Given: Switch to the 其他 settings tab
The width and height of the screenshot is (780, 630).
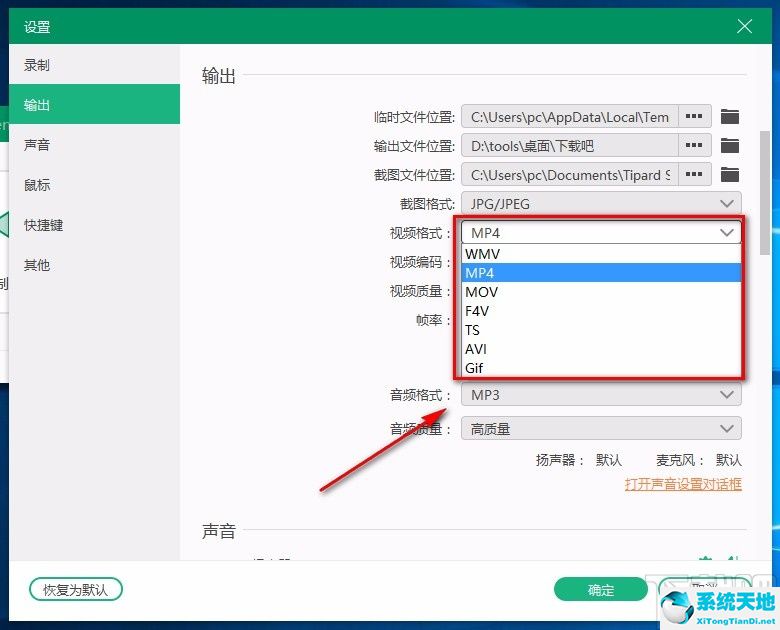Looking at the screenshot, I should tap(95, 265).
